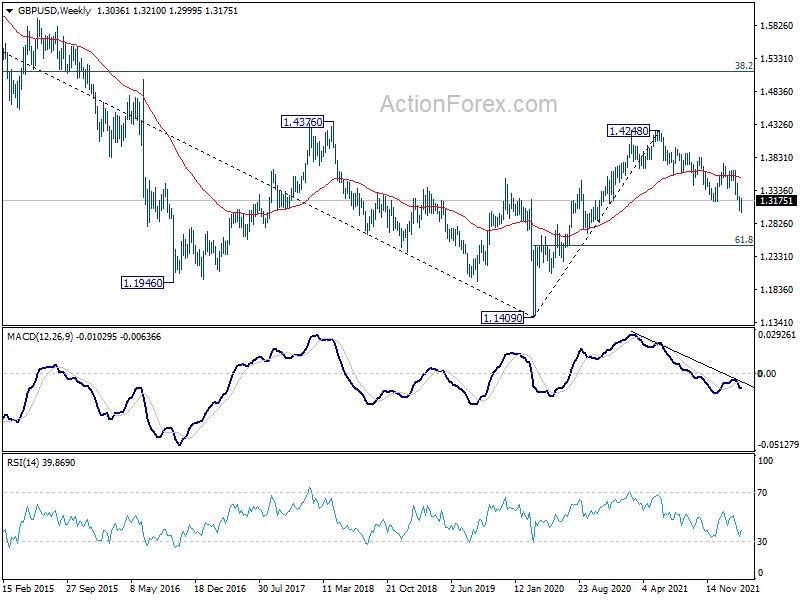Click the 4 Apr 2021 date label
Screen dimensions: 800x600
click(665, 588)
